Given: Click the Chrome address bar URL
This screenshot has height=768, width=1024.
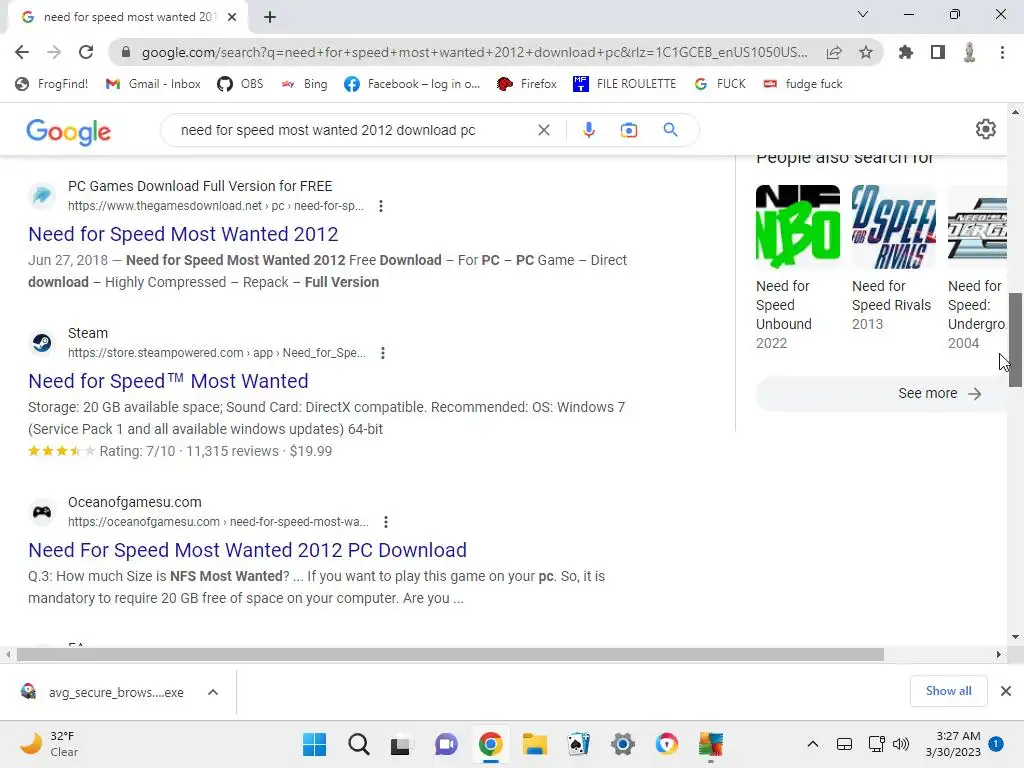Looking at the screenshot, I should [x=474, y=52].
